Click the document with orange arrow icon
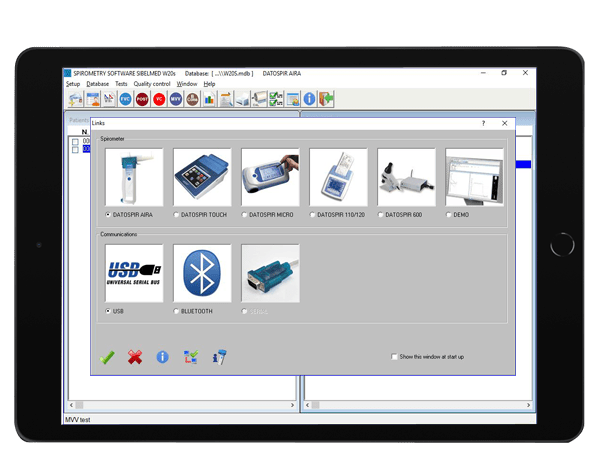The image size is (600, 475). (x=226, y=100)
